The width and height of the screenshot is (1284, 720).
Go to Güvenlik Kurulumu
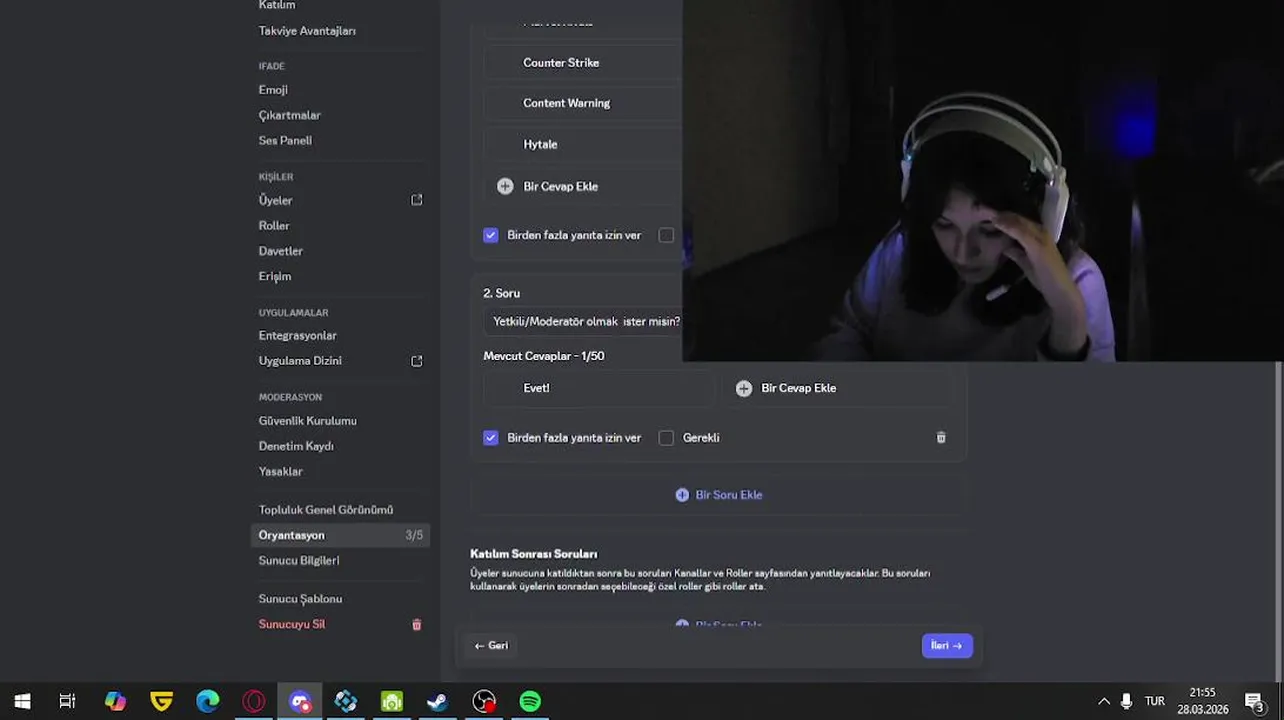tap(308, 421)
